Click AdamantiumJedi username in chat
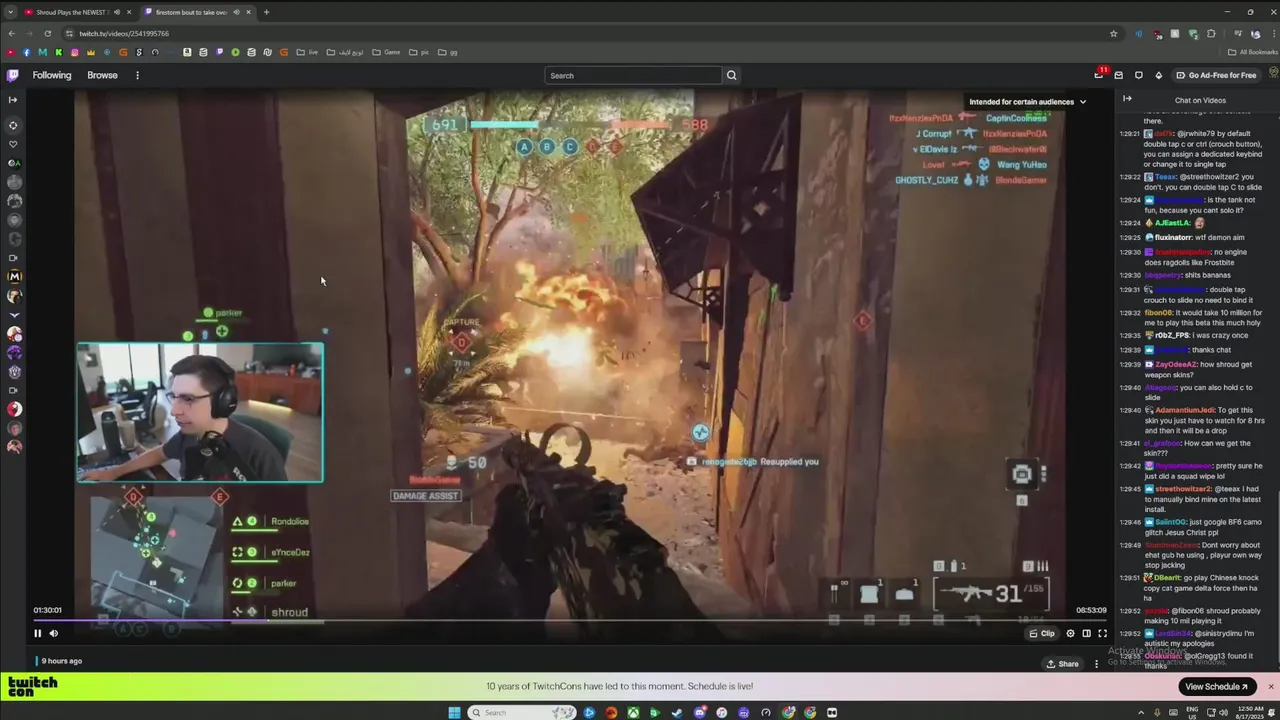 (x=1185, y=410)
